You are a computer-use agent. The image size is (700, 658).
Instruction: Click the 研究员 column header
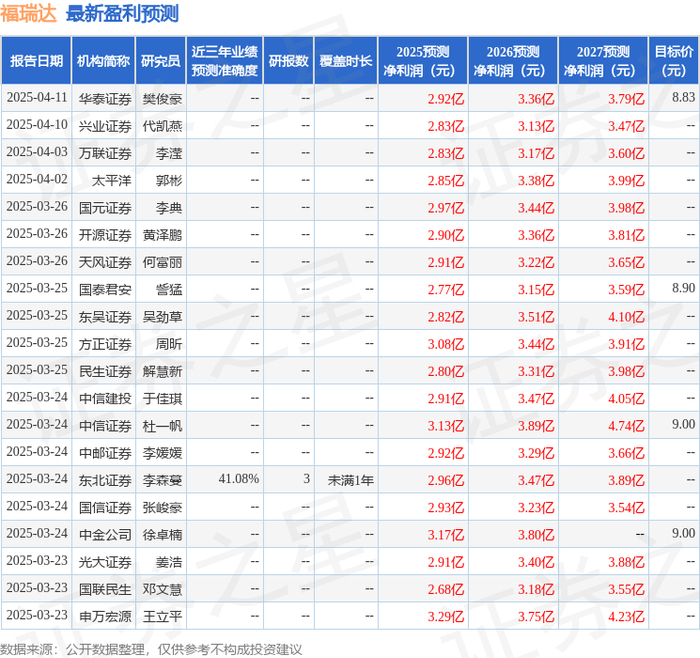pos(161,61)
